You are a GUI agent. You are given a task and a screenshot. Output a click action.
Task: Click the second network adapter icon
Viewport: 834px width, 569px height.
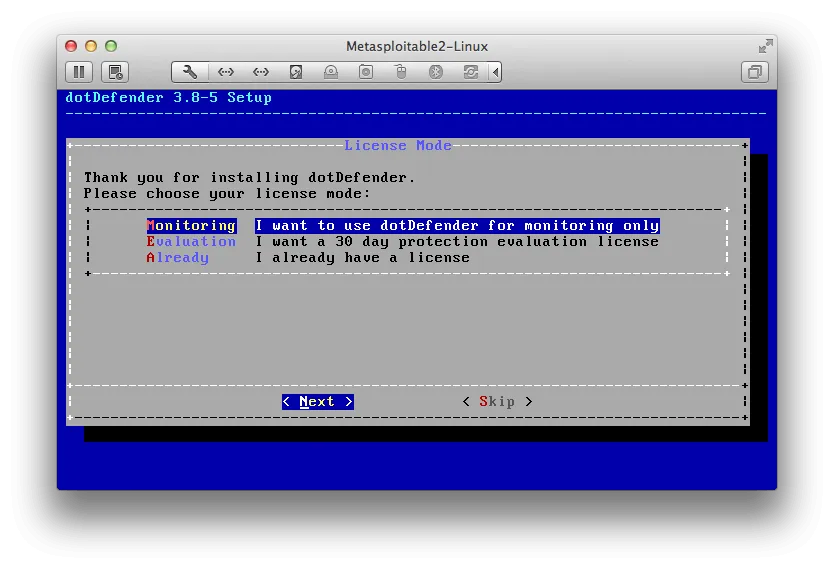(261, 72)
